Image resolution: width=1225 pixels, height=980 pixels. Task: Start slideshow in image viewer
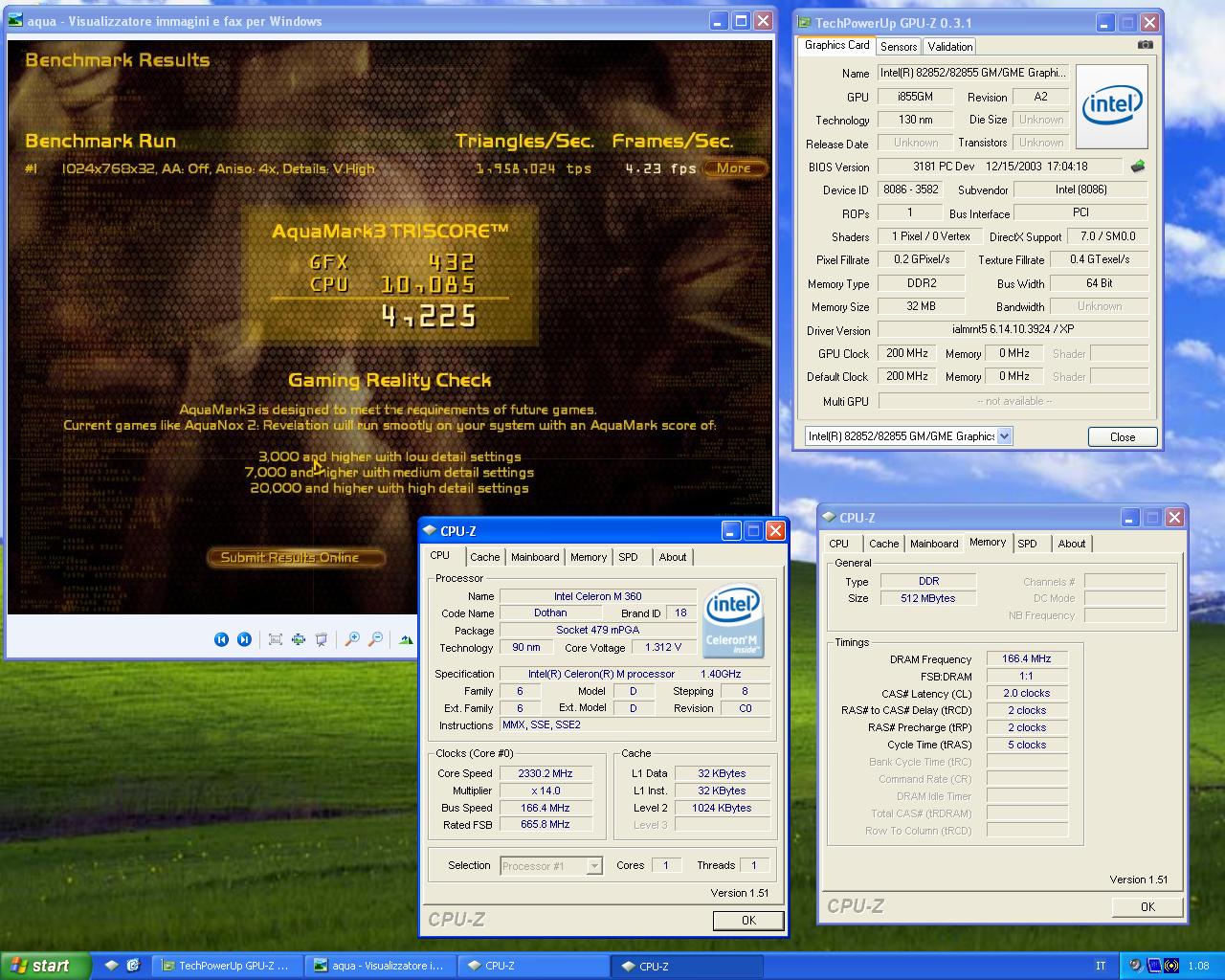point(322,639)
